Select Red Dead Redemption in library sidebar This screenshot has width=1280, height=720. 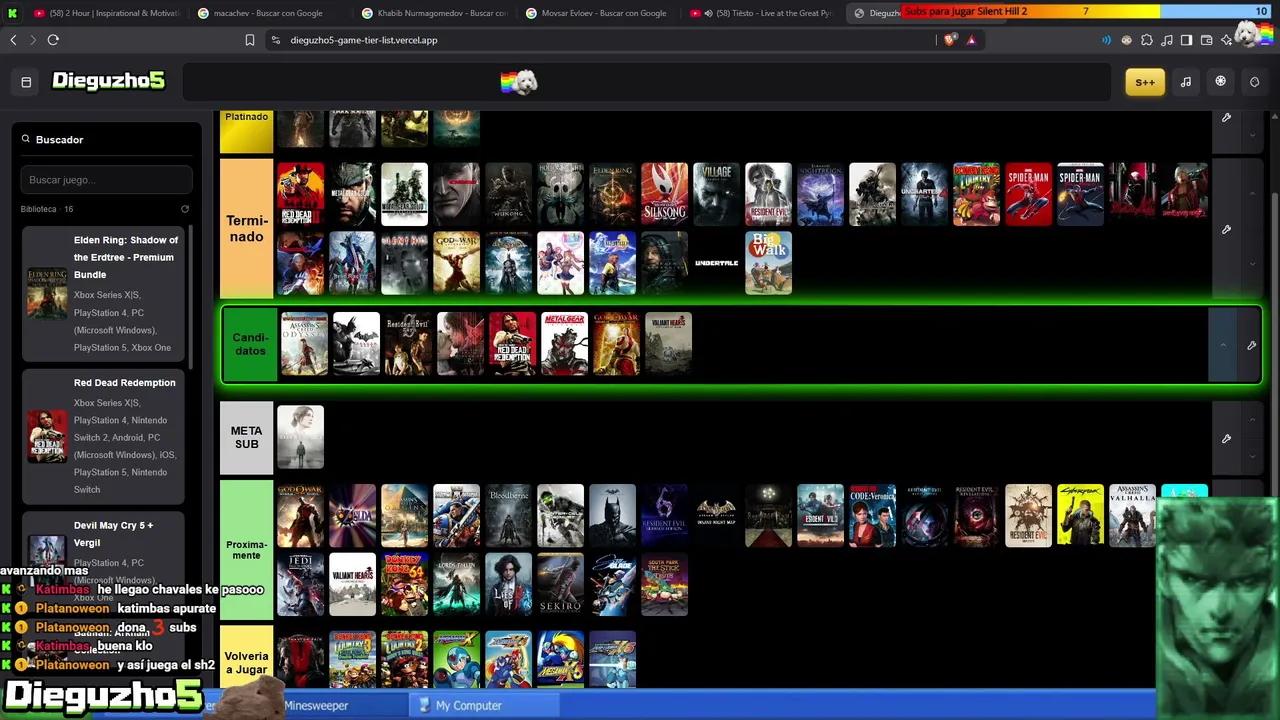coord(103,436)
